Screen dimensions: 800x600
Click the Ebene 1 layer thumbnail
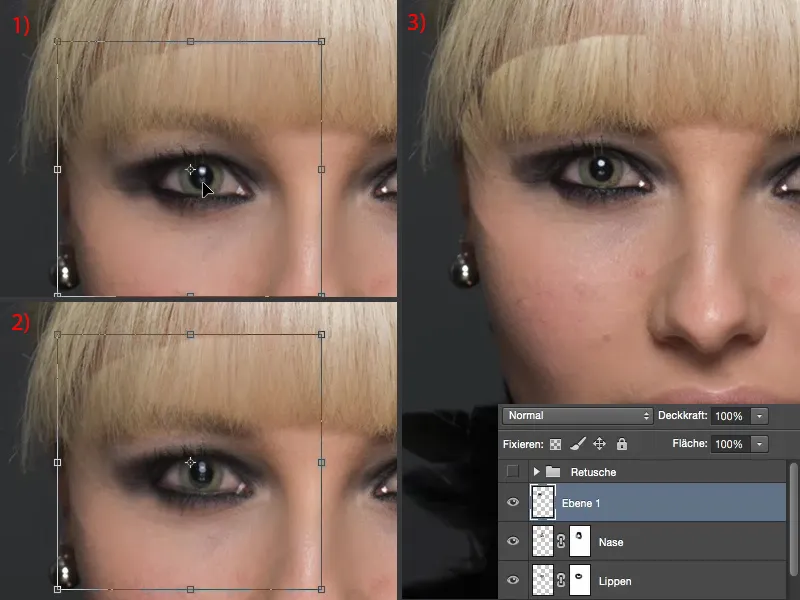[x=542, y=502]
